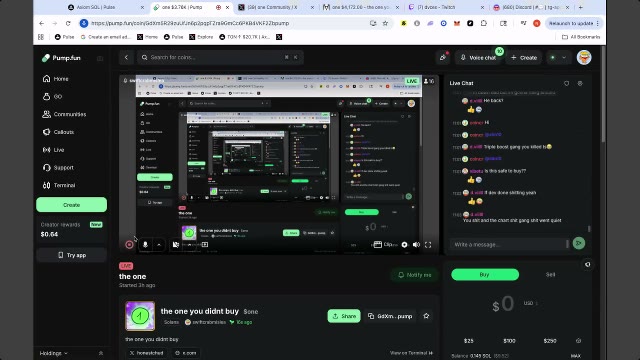The width and height of the screenshot is (640, 360).
Task: Open the x.com link chip
Action: (186, 353)
